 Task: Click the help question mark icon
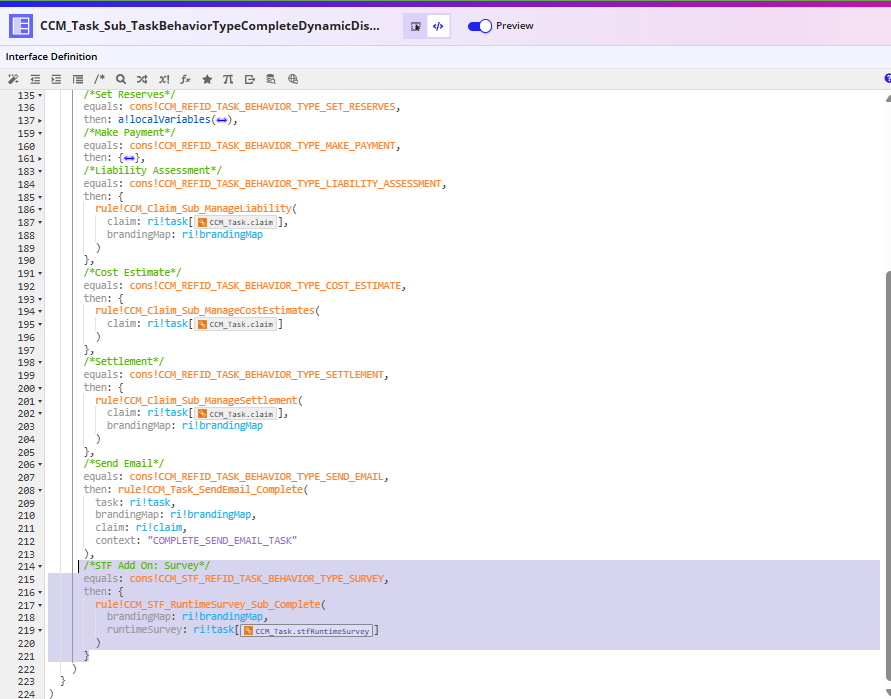click(x=887, y=78)
